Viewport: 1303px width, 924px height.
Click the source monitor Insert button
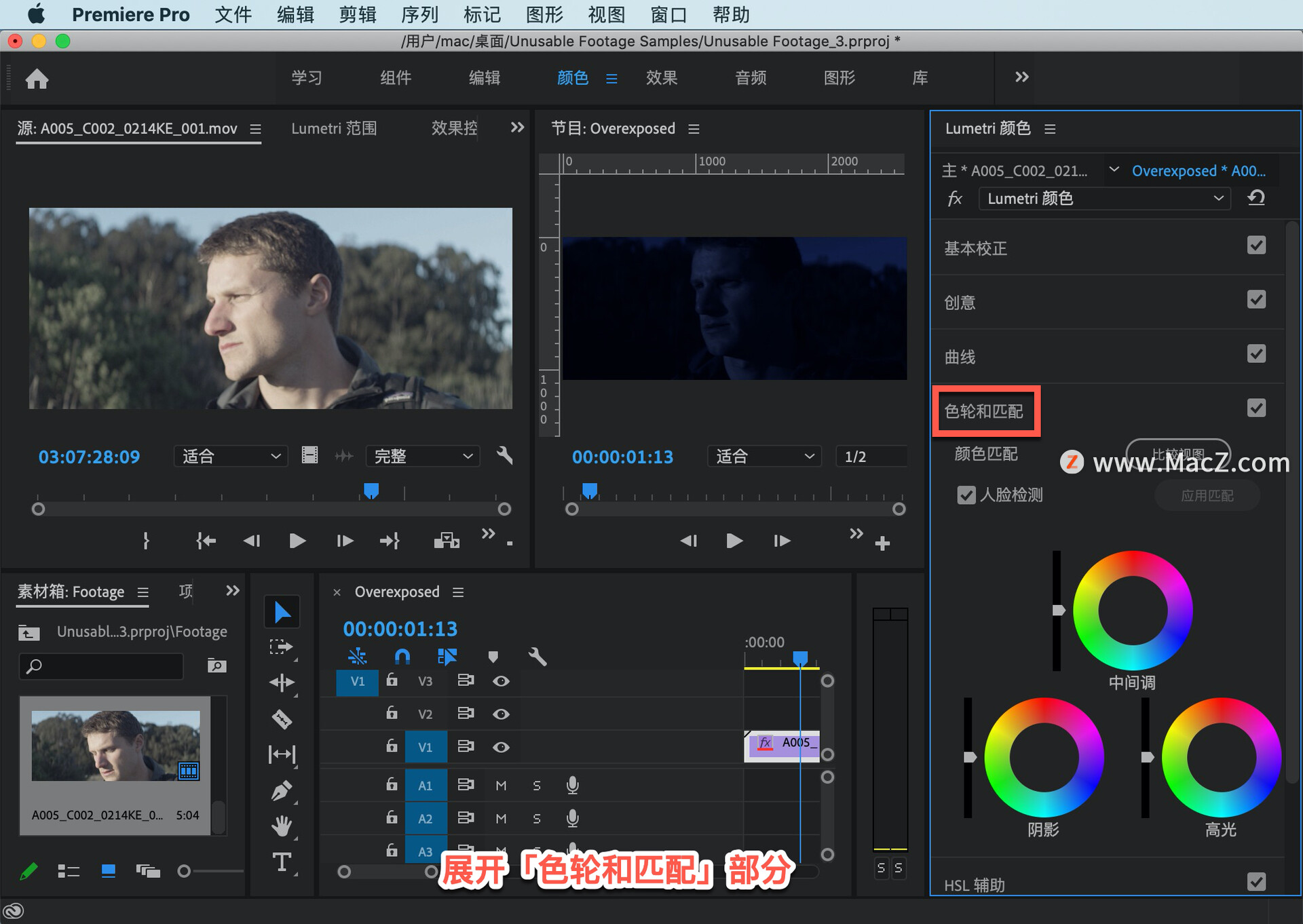coord(447,541)
